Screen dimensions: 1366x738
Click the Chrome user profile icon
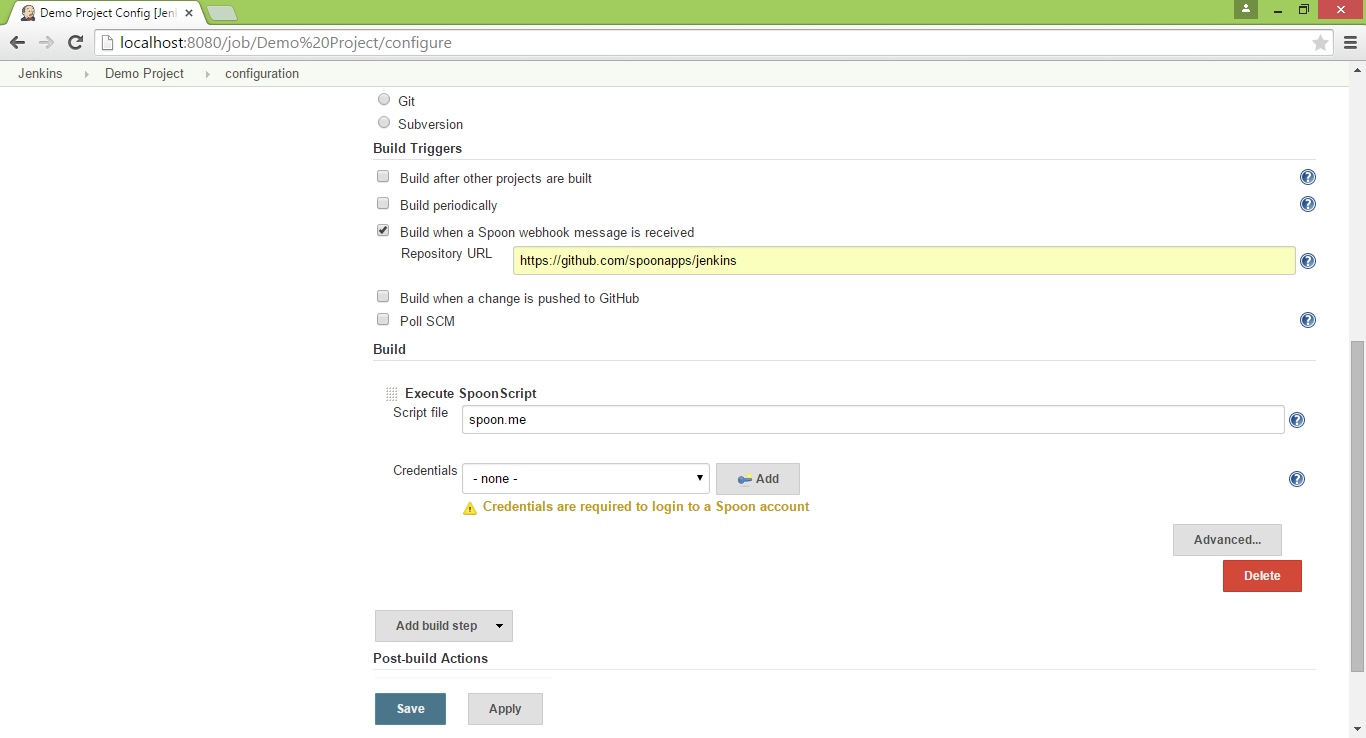click(x=1245, y=9)
